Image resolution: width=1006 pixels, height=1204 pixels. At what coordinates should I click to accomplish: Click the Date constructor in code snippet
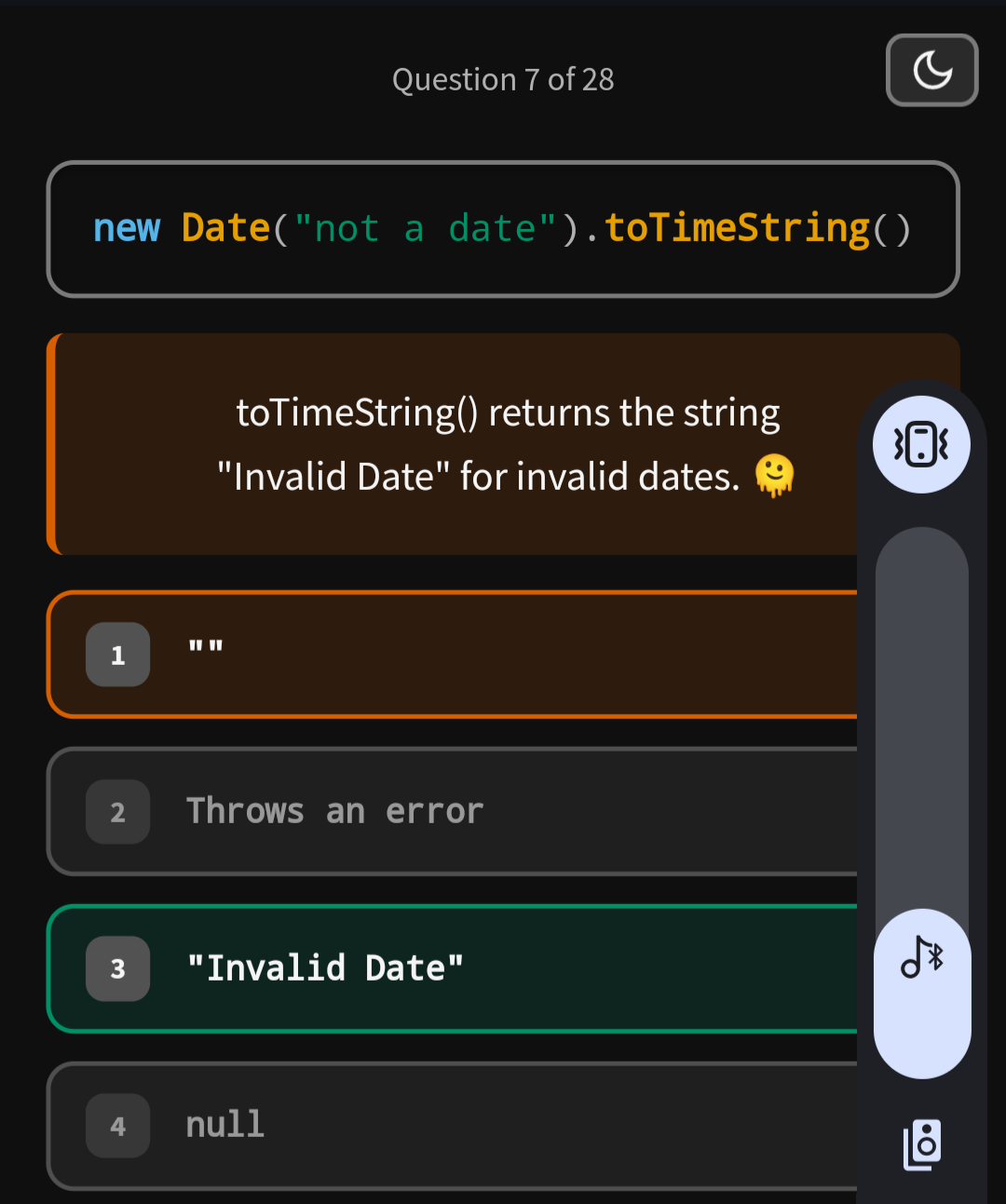pos(225,228)
